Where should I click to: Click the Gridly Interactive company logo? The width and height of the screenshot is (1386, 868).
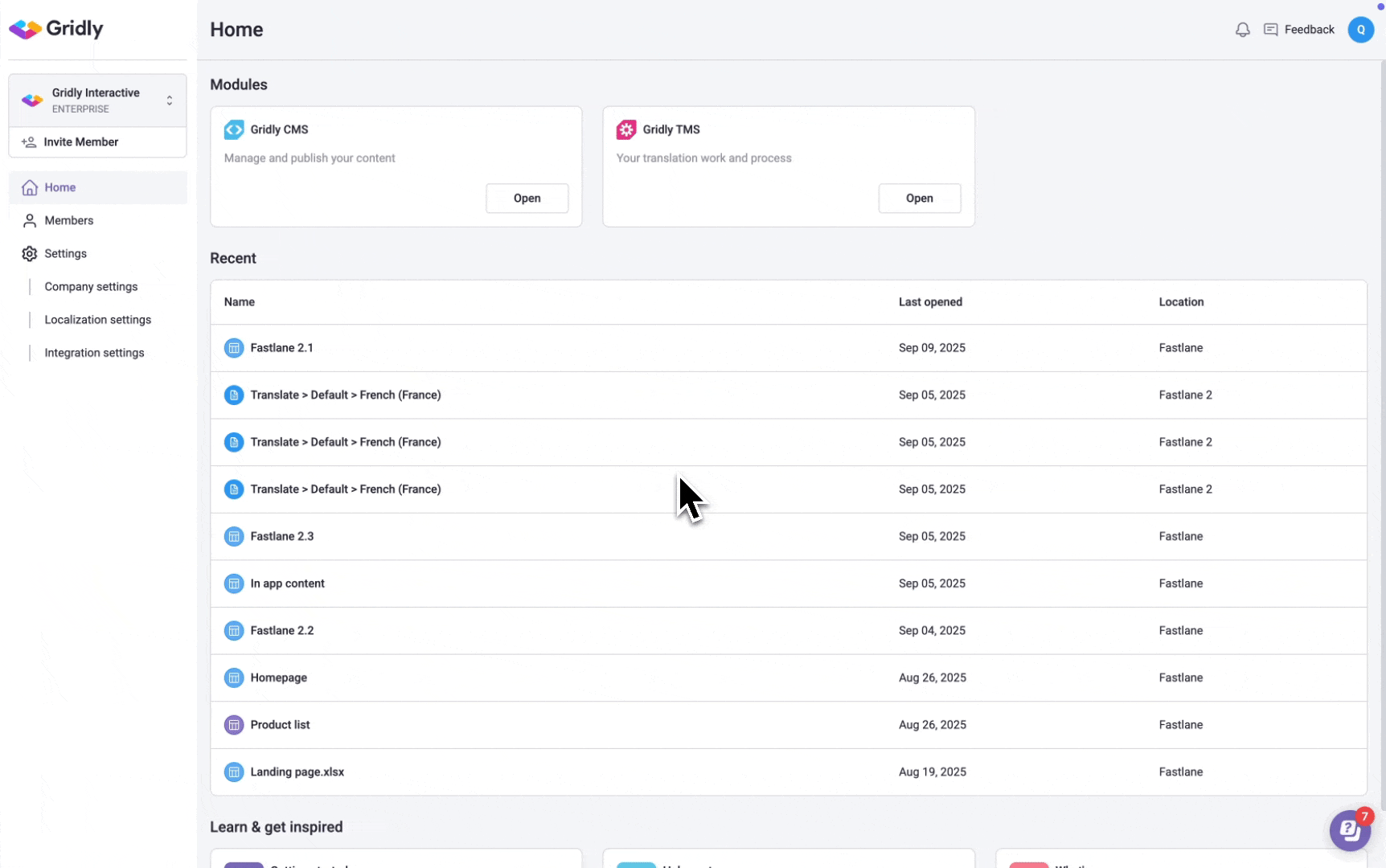[x=32, y=100]
